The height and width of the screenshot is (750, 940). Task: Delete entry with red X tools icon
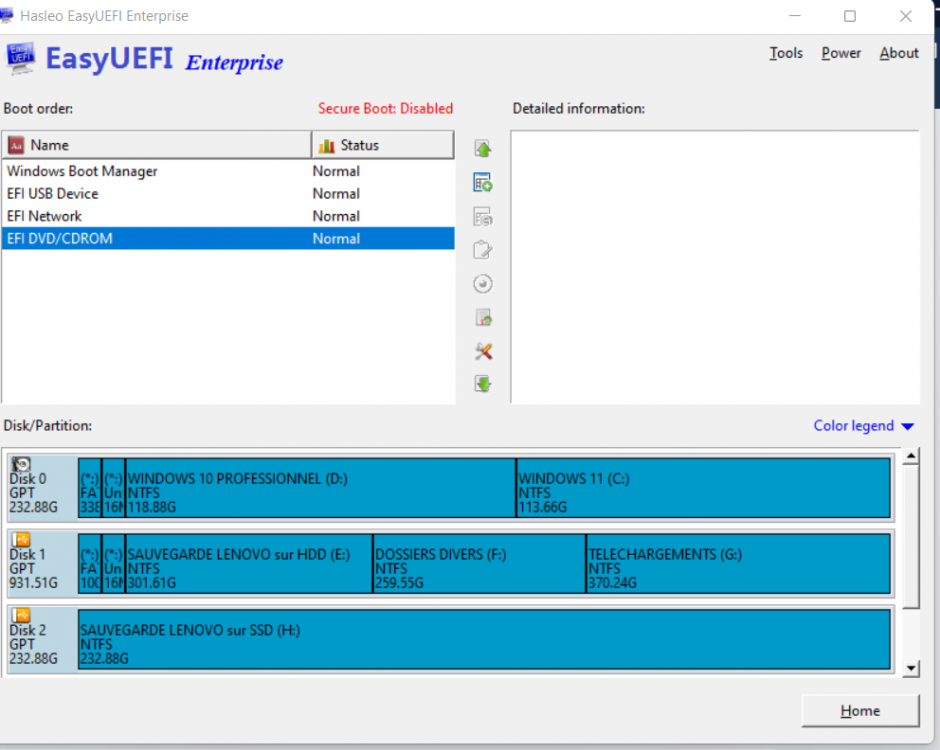point(483,351)
